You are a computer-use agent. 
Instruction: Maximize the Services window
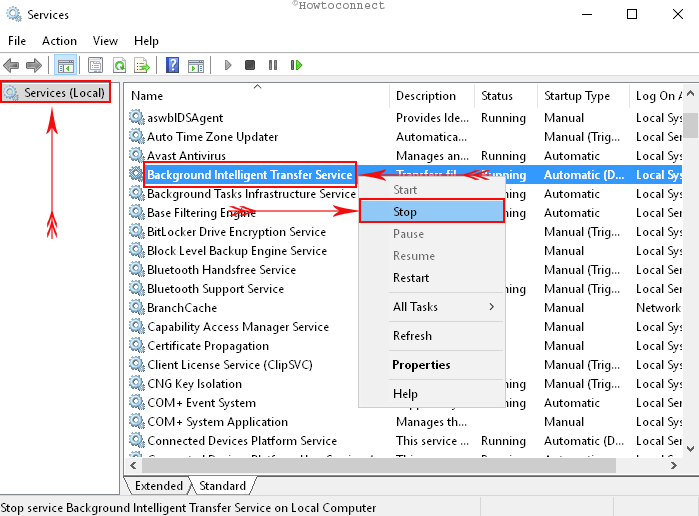pyautogui.click(x=632, y=14)
